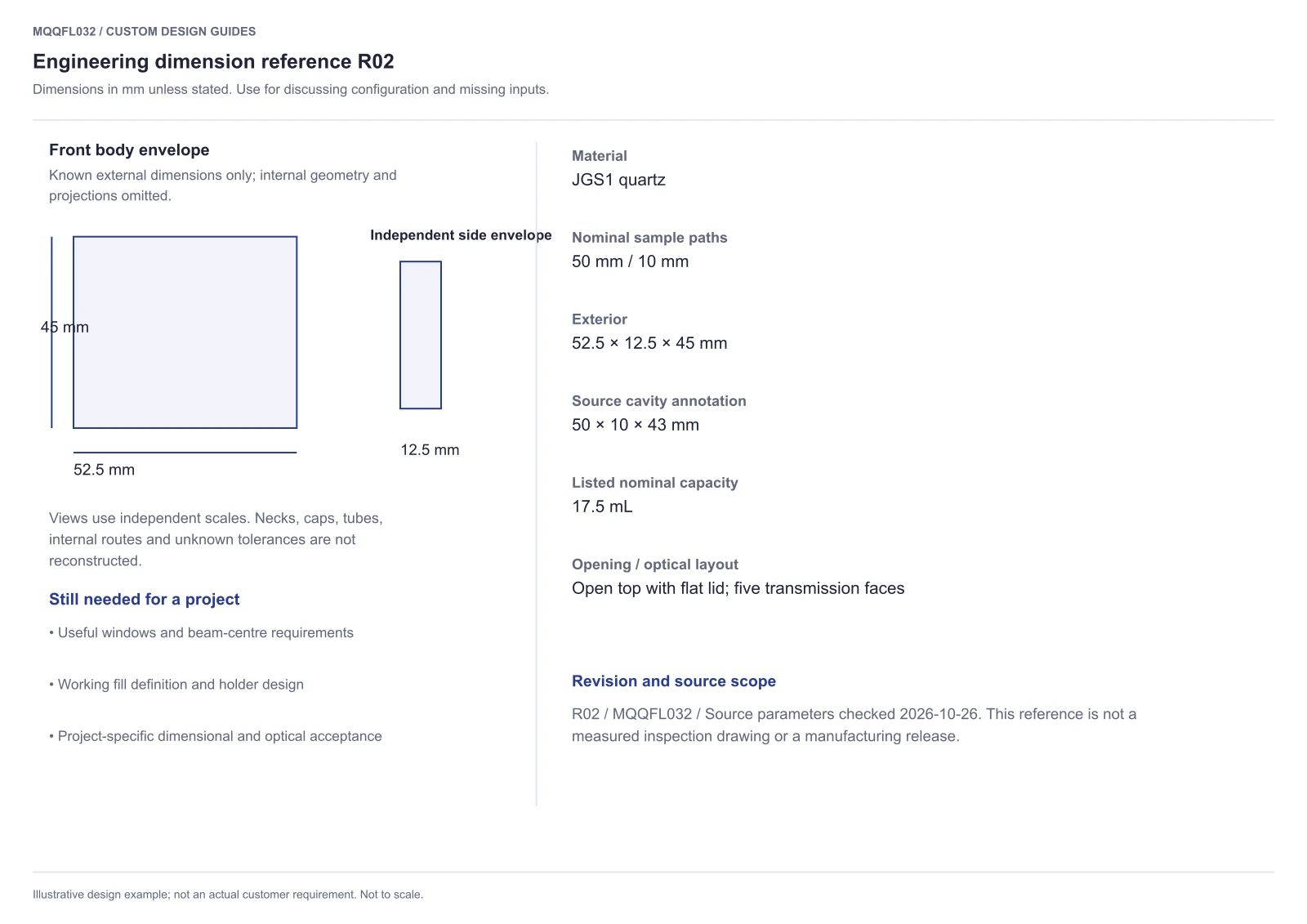Click the breadcrumb 'MQQFL032 / CUSTOM DESIGN GUIDES'
1307x924 pixels.
(145, 31)
